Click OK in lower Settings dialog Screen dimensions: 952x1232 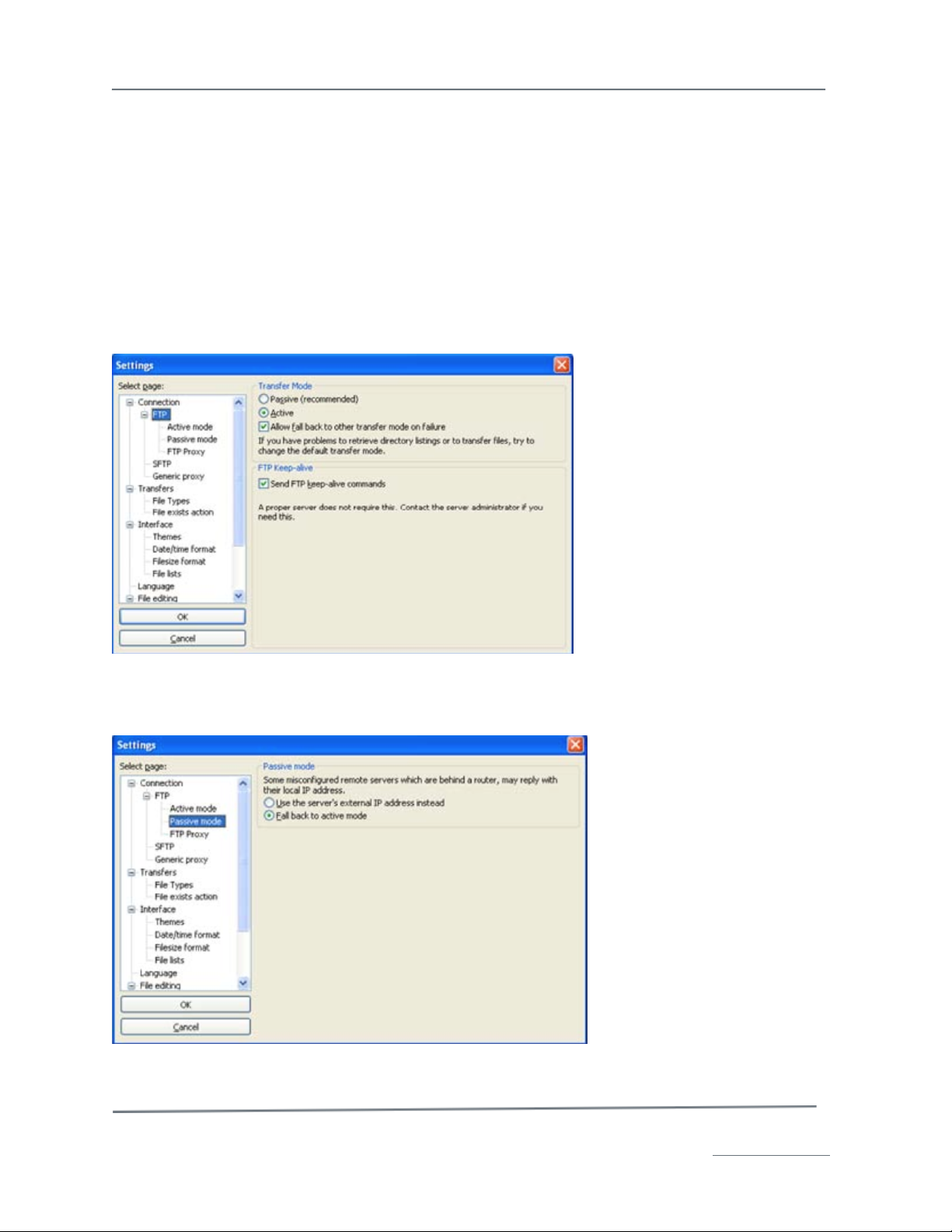[186, 1004]
